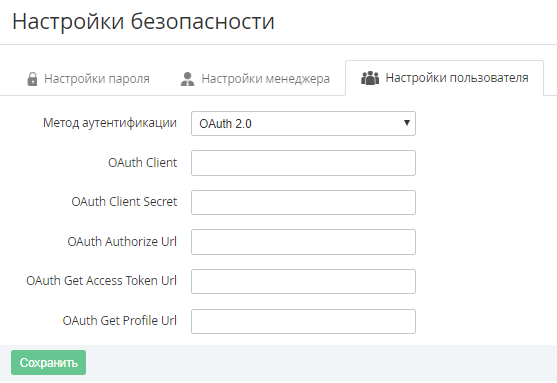Select the OAuth Authorize Url text box

tap(303, 242)
